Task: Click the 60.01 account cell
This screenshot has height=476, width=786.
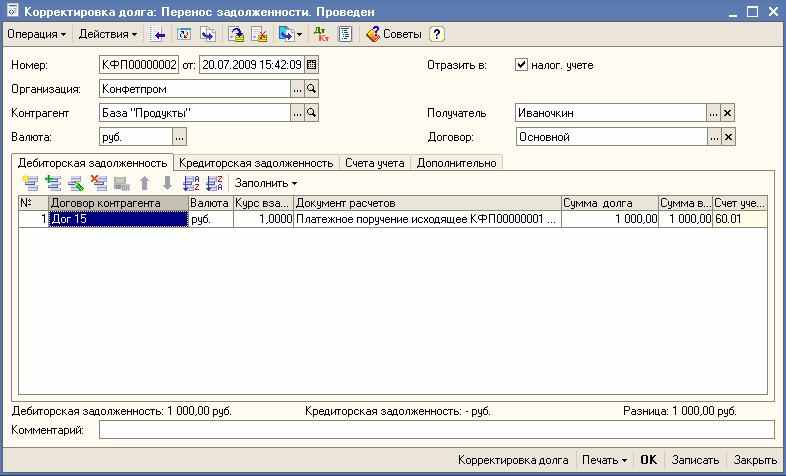Action: [x=740, y=219]
